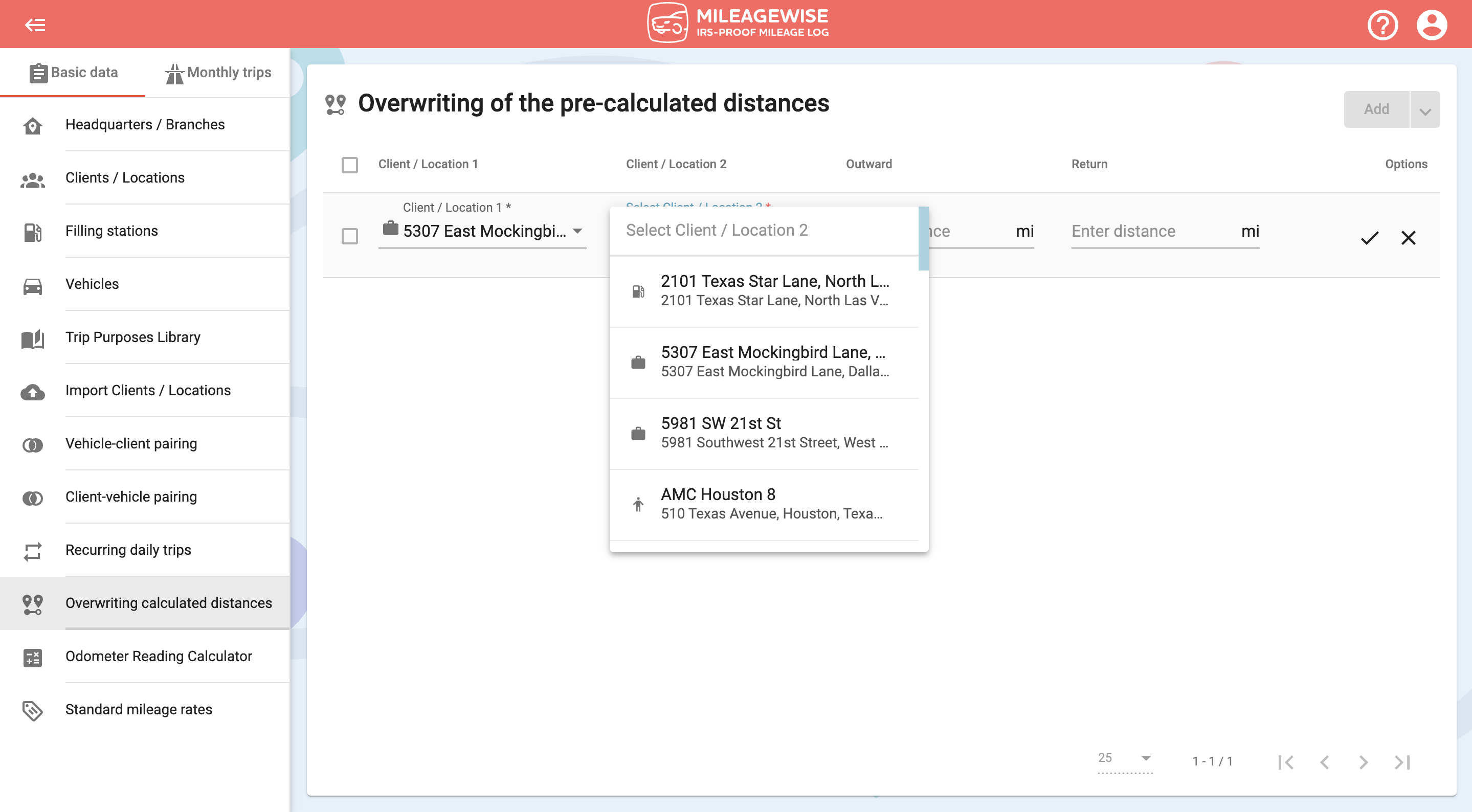
Task: Click the Vehicle-client pairing circles icon
Action: pos(33,444)
